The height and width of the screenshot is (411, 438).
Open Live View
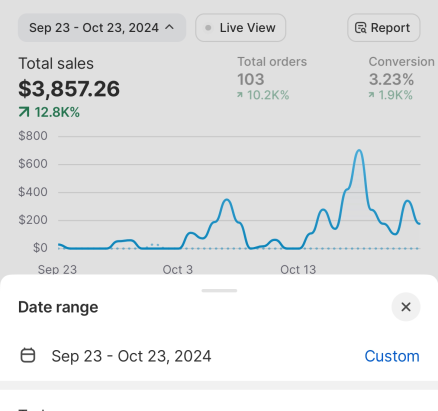pyautogui.click(x=240, y=28)
